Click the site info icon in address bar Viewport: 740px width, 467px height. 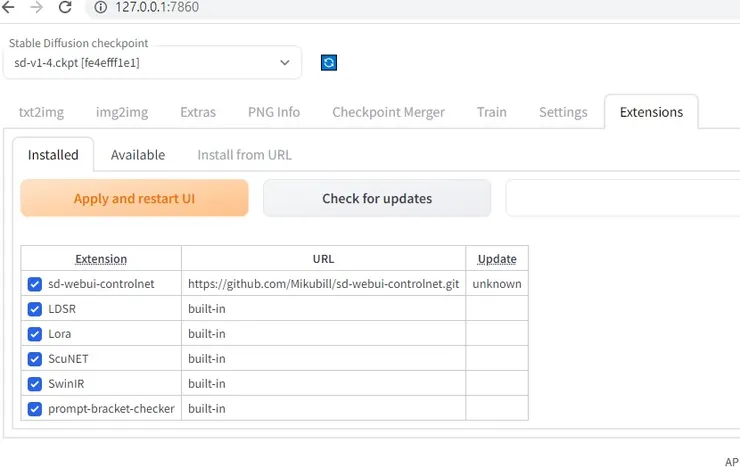[100, 7]
